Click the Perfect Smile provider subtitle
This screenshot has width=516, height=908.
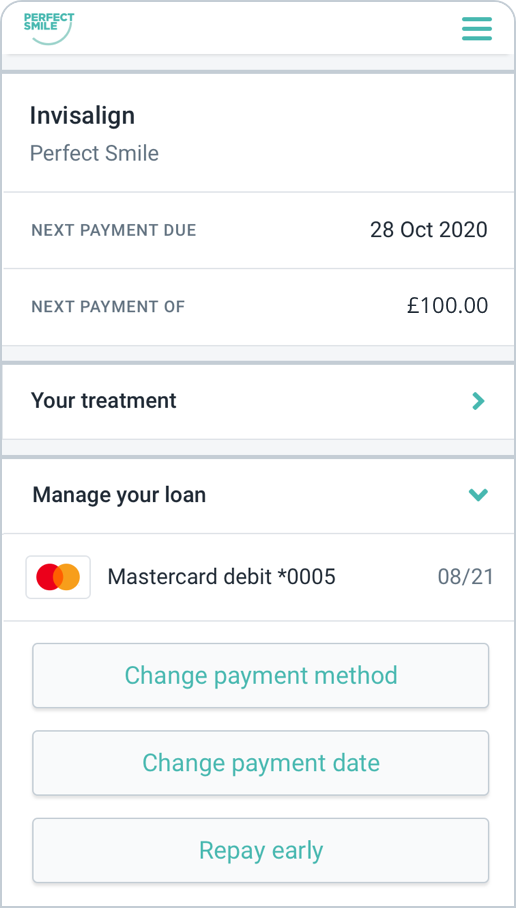(94, 153)
